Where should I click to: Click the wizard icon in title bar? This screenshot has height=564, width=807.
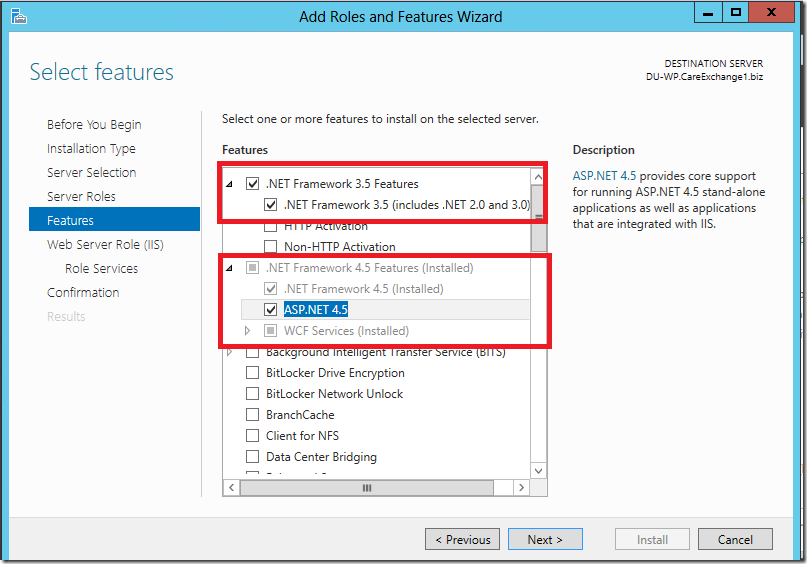pos(19,16)
